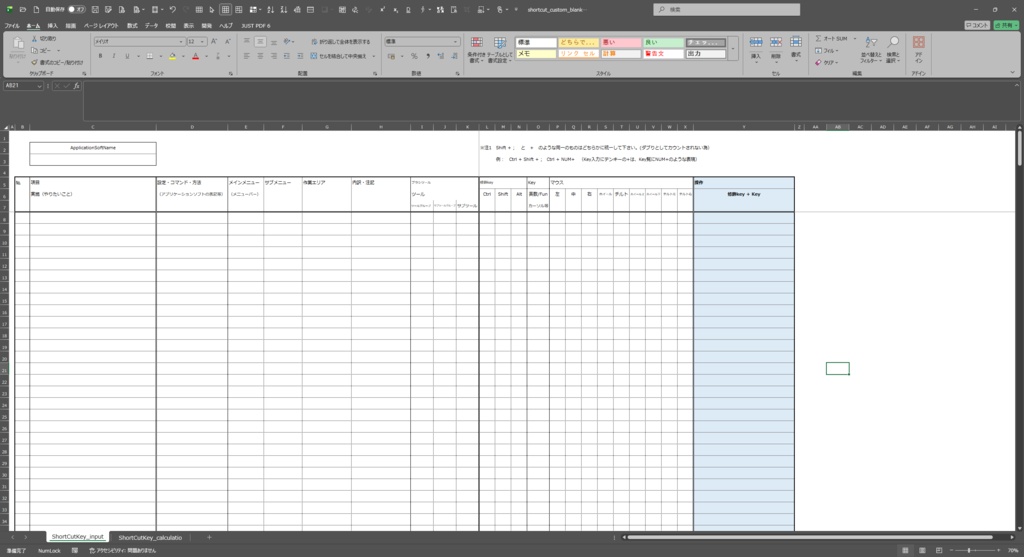Image resolution: width=1024 pixels, height=557 pixels.
Task: Toggle Bold formatting
Action: pos(101,56)
